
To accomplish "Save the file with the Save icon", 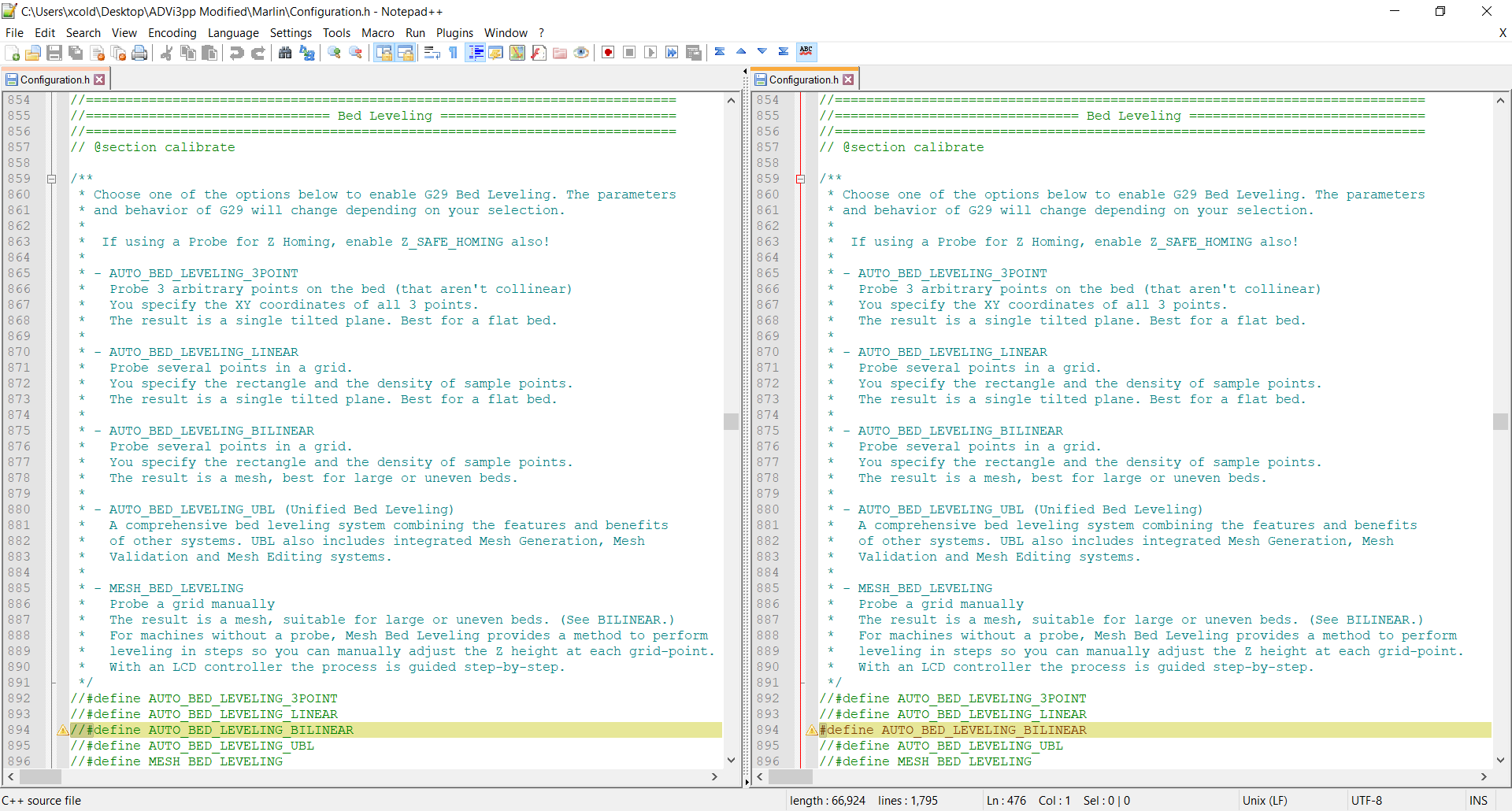I will click(54, 53).
